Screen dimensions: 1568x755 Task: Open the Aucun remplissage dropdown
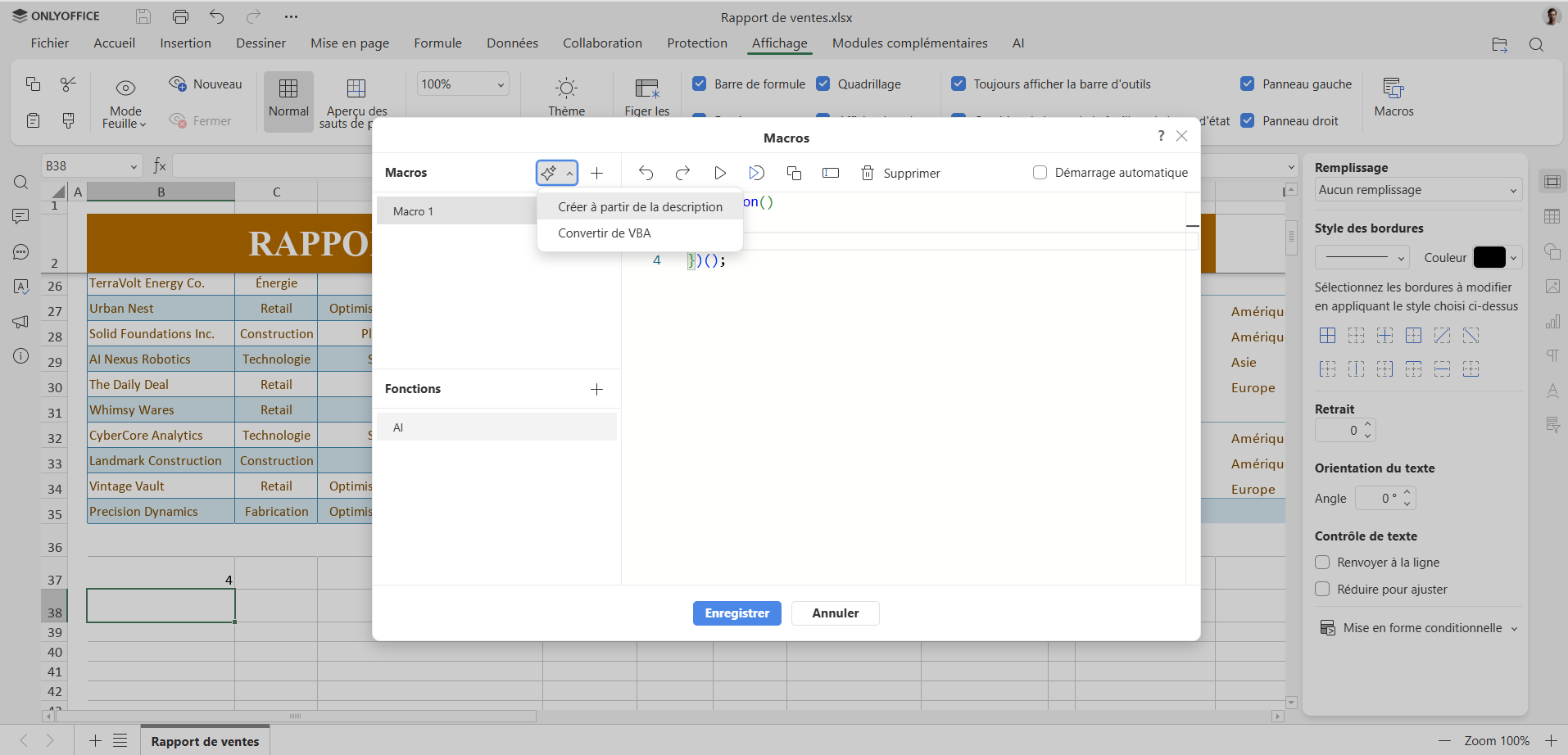tap(1418, 189)
